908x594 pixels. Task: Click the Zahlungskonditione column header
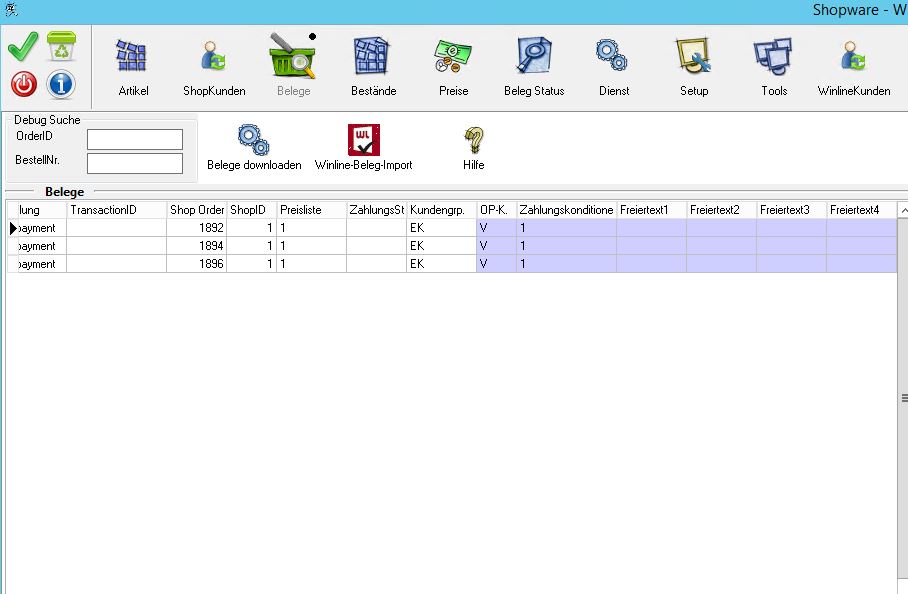(566, 210)
